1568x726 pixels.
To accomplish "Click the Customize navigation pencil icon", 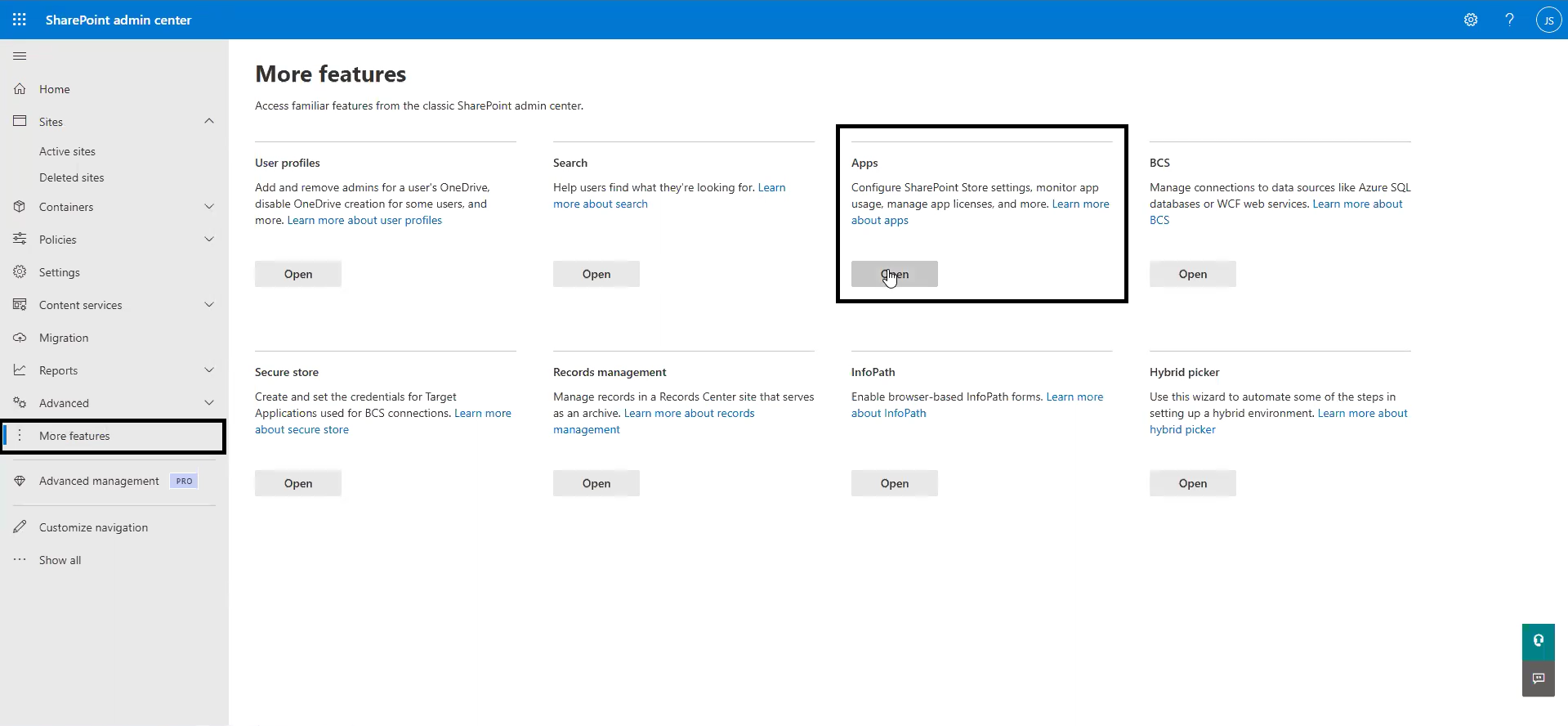I will tap(20, 527).
